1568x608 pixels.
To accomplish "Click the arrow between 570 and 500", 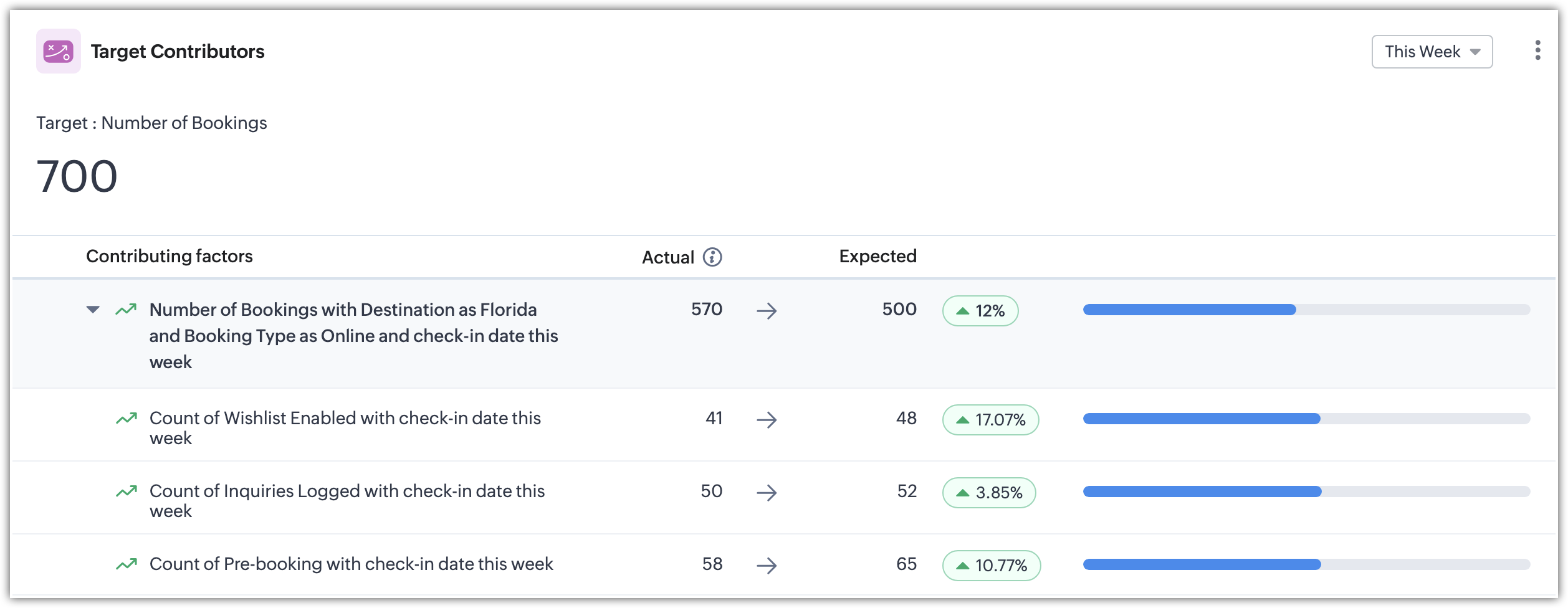I will tap(767, 311).
